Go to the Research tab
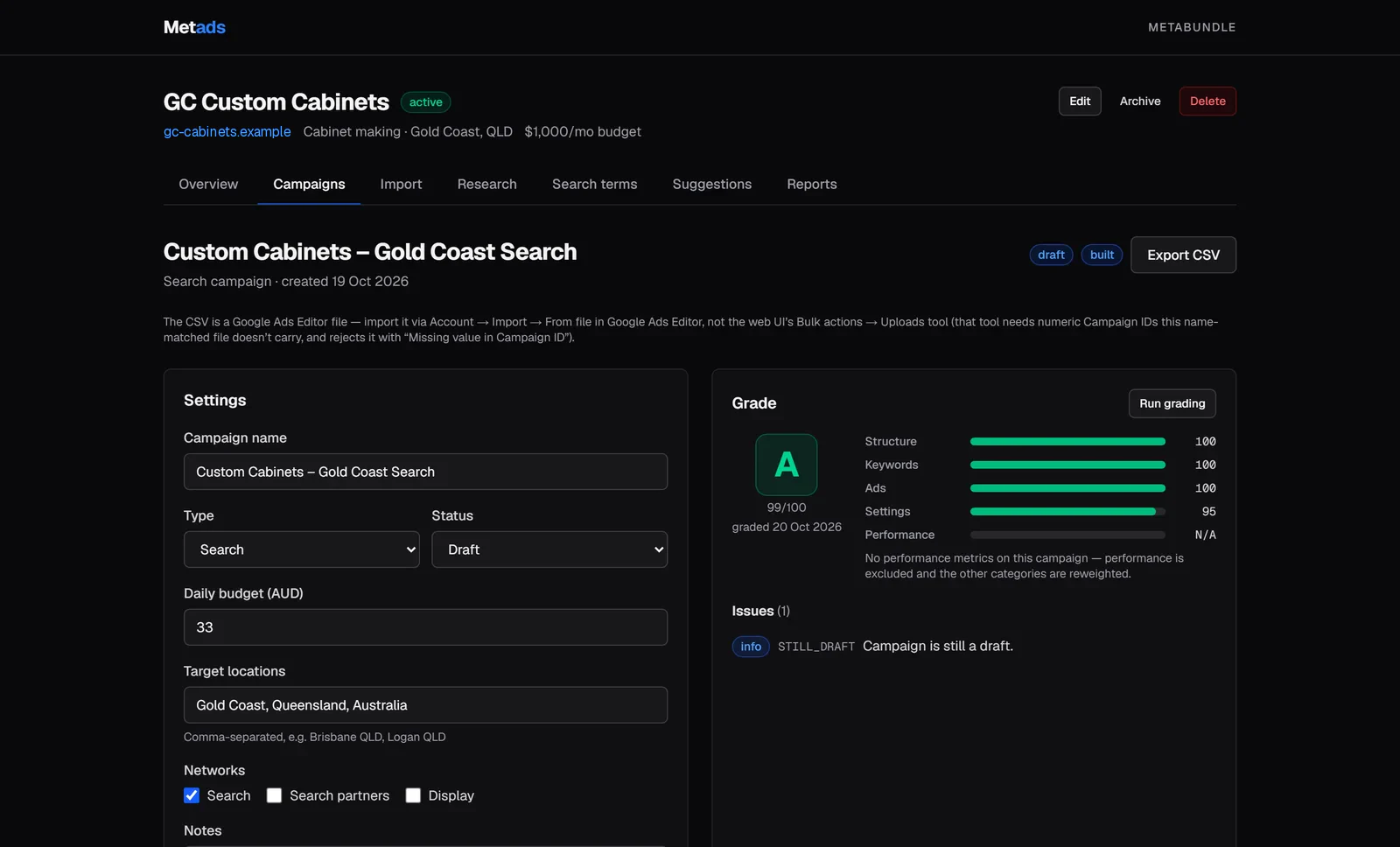Image resolution: width=1400 pixels, height=847 pixels. click(x=486, y=184)
